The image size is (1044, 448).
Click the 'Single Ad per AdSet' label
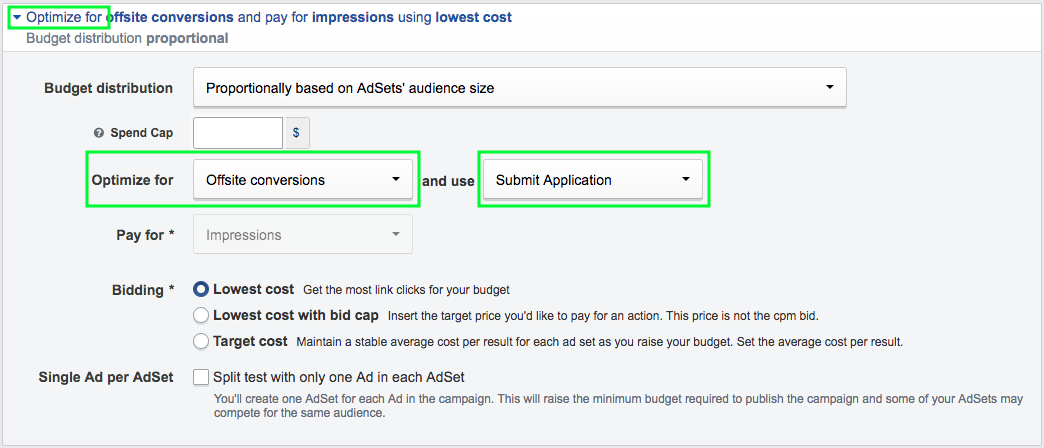[106, 377]
